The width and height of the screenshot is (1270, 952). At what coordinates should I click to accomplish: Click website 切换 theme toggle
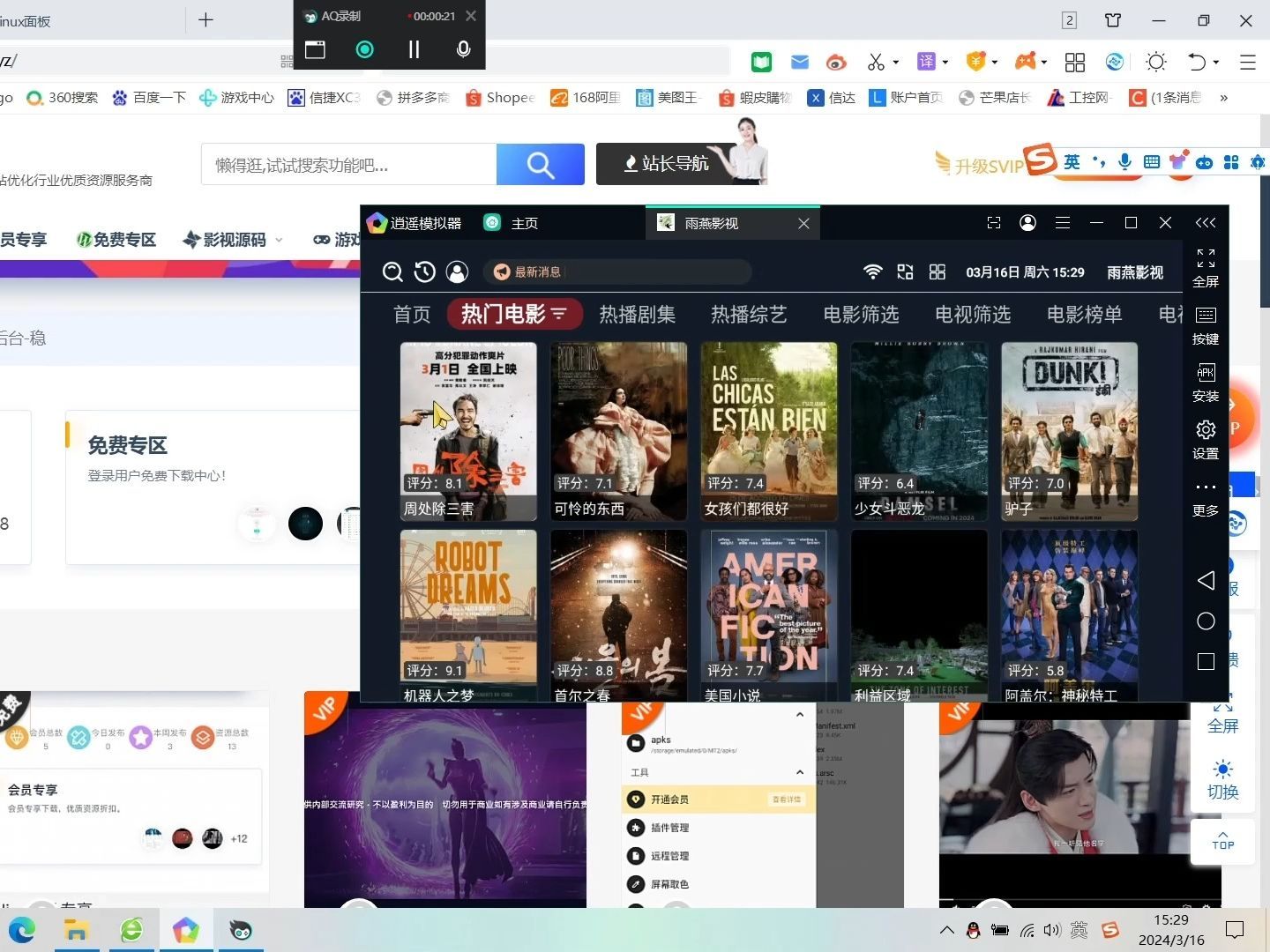tap(1222, 780)
